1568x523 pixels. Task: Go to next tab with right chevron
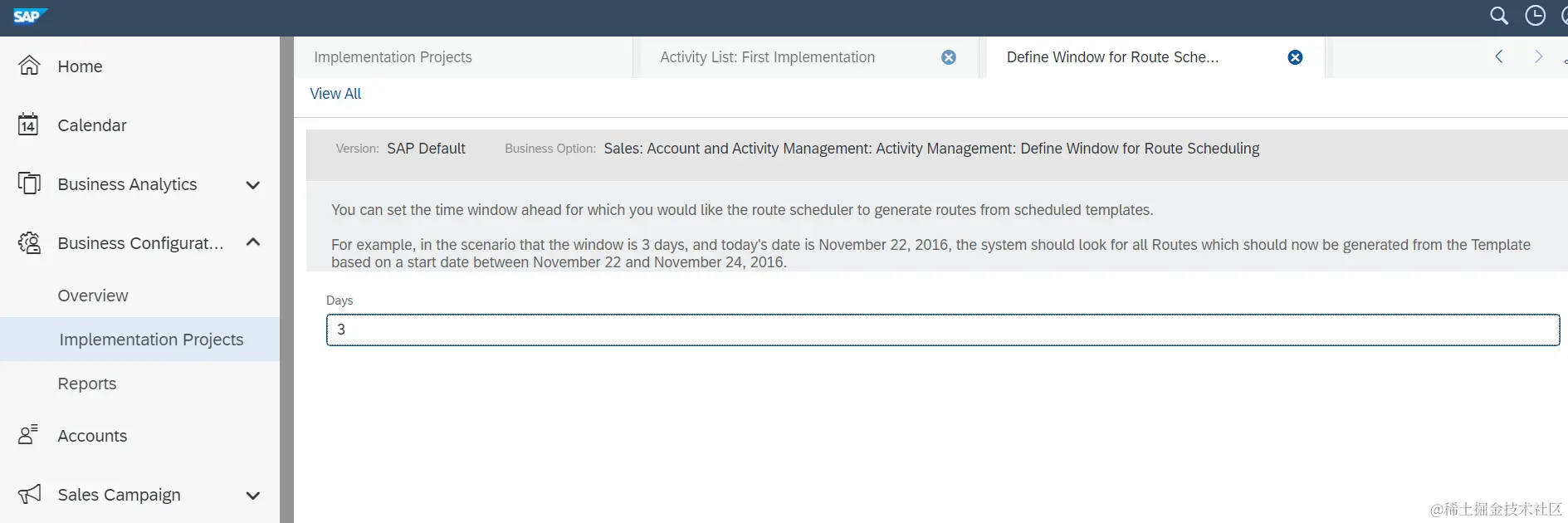[1539, 56]
